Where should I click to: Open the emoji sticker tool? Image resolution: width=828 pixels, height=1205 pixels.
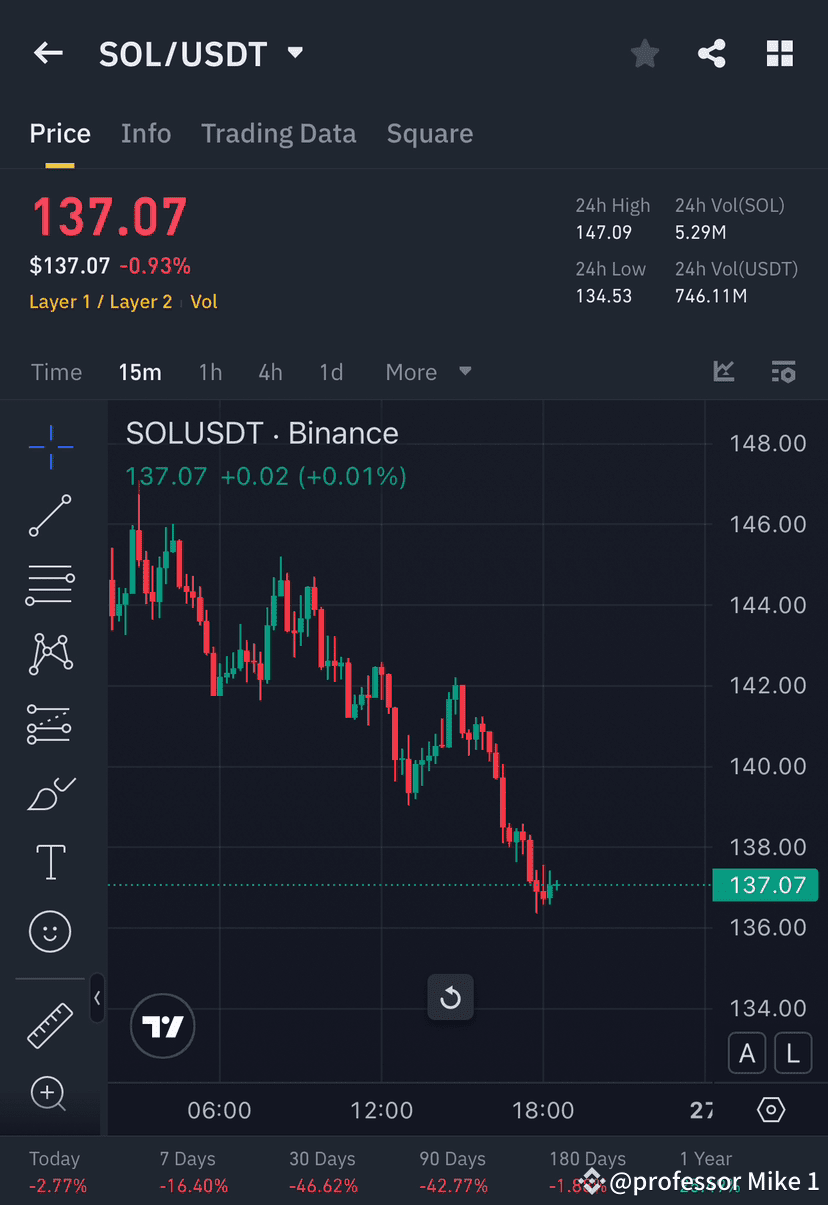(49, 931)
